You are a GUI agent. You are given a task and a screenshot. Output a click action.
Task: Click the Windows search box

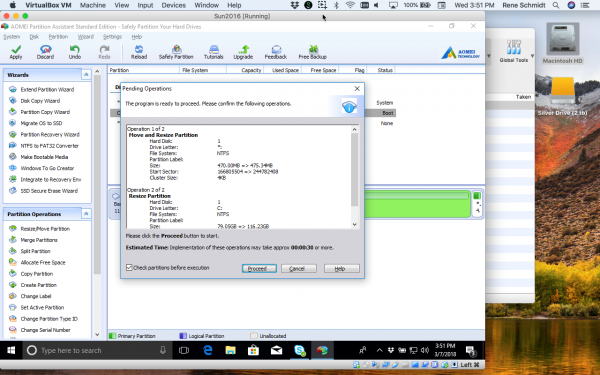tap(97, 350)
